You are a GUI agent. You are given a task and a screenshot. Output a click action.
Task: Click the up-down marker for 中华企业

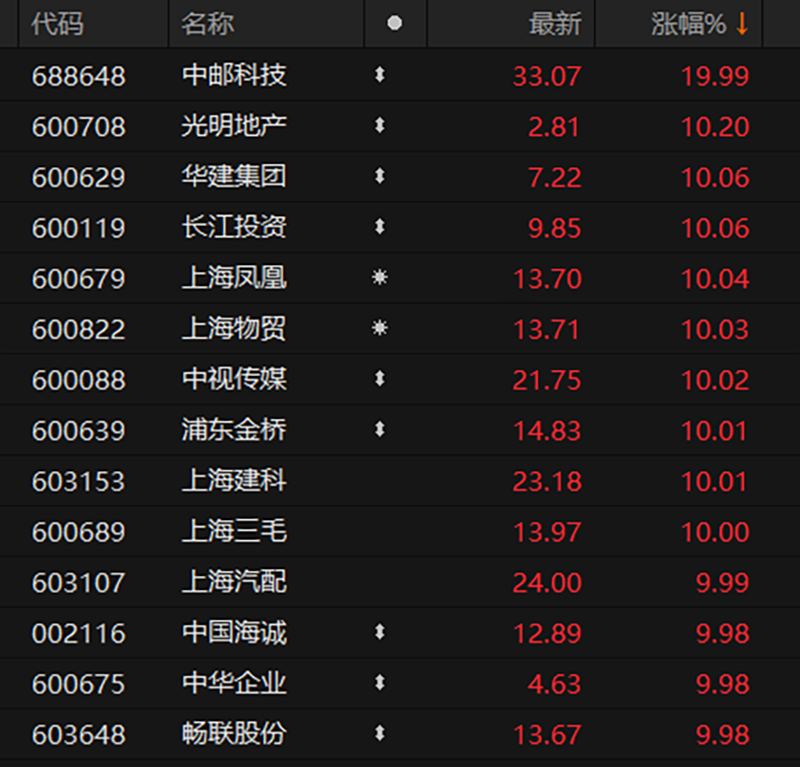pos(380,683)
